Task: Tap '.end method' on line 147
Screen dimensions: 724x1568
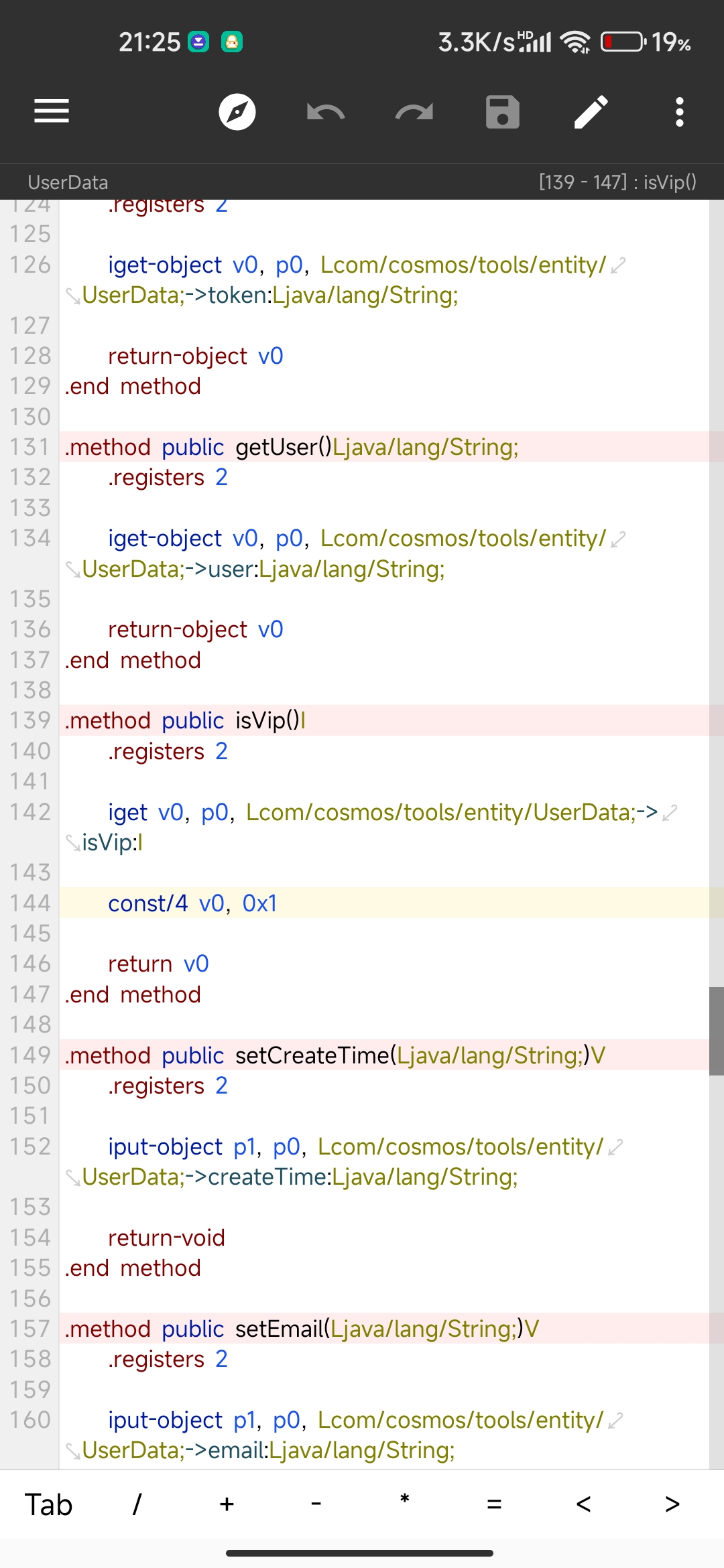Action: [133, 994]
